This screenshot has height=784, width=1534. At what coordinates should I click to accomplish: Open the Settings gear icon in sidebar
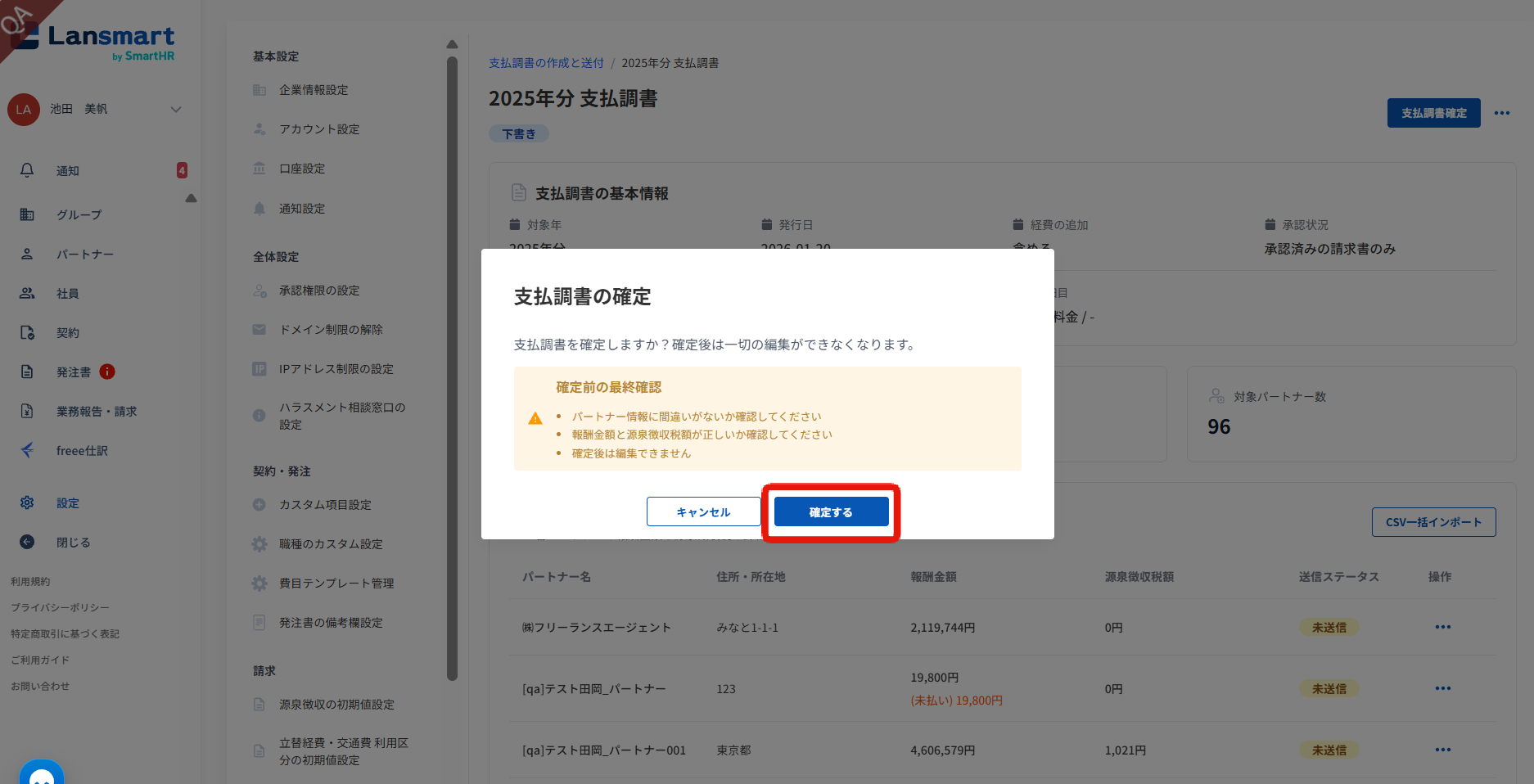pyautogui.click(x=27, y=502)
